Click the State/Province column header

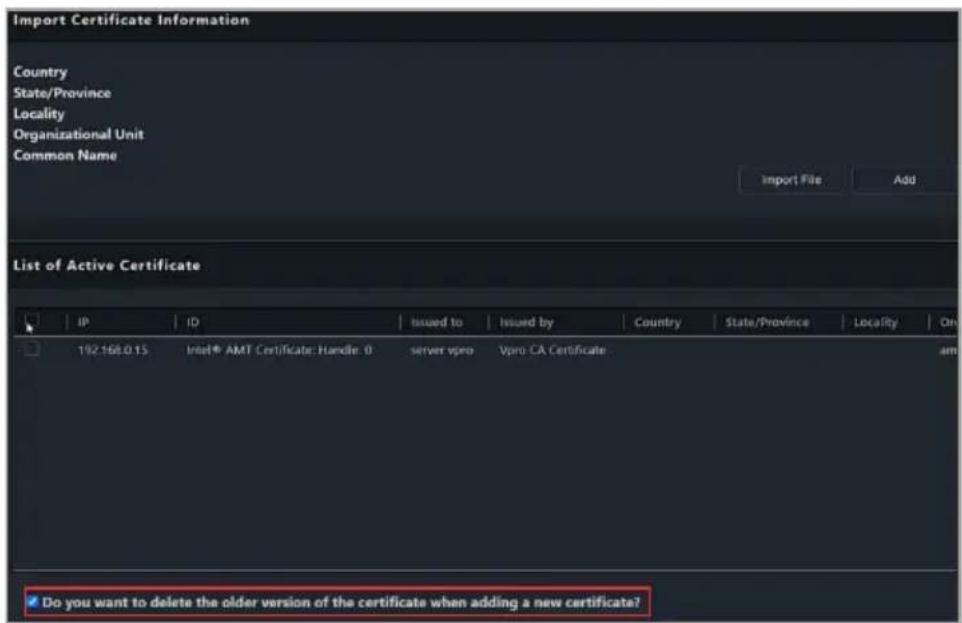(767, 322)
